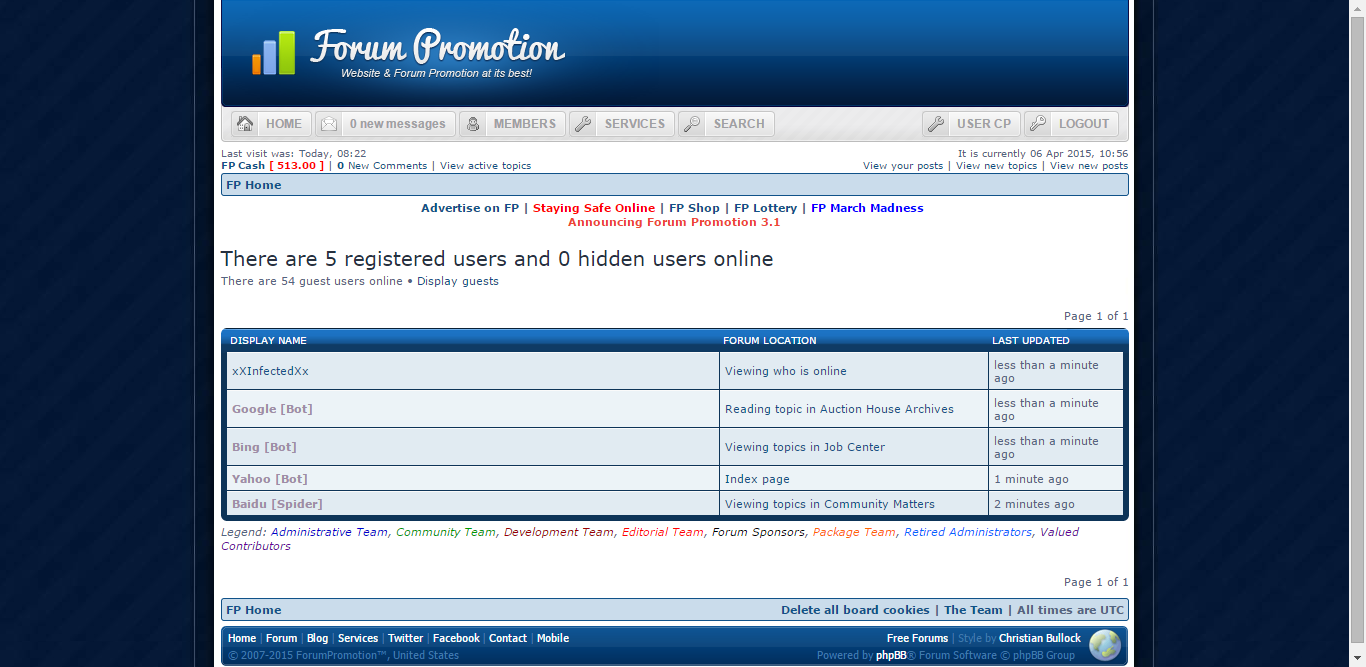
Task: Click the key icon beside LOGOUT
Action: (x=1038, y=124)
